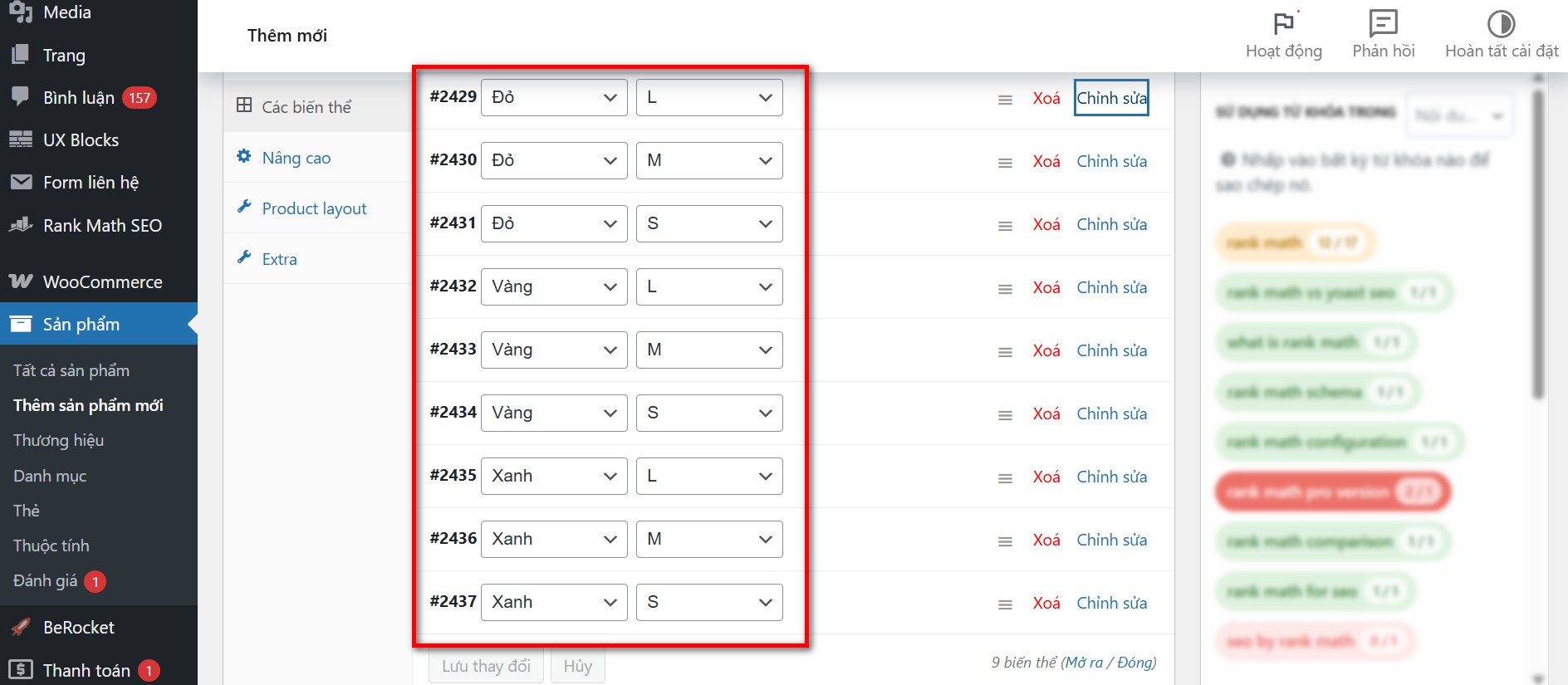Screen dimensions: 1568x685
Task: Open Tất cả sản phẩm menu item
Action: click(x=71, y=370)
